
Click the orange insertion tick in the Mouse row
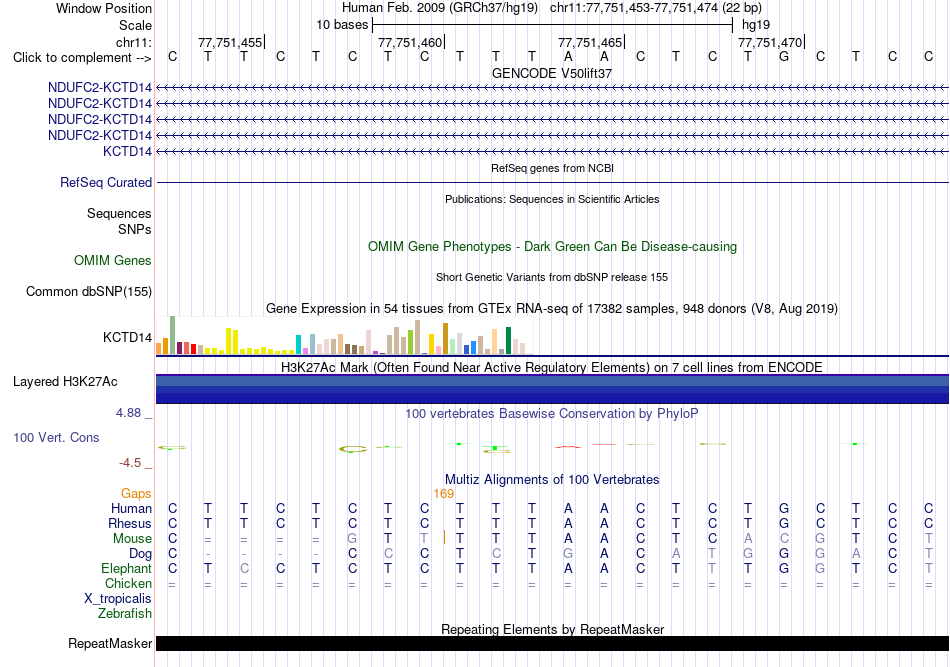pos(445,537)
